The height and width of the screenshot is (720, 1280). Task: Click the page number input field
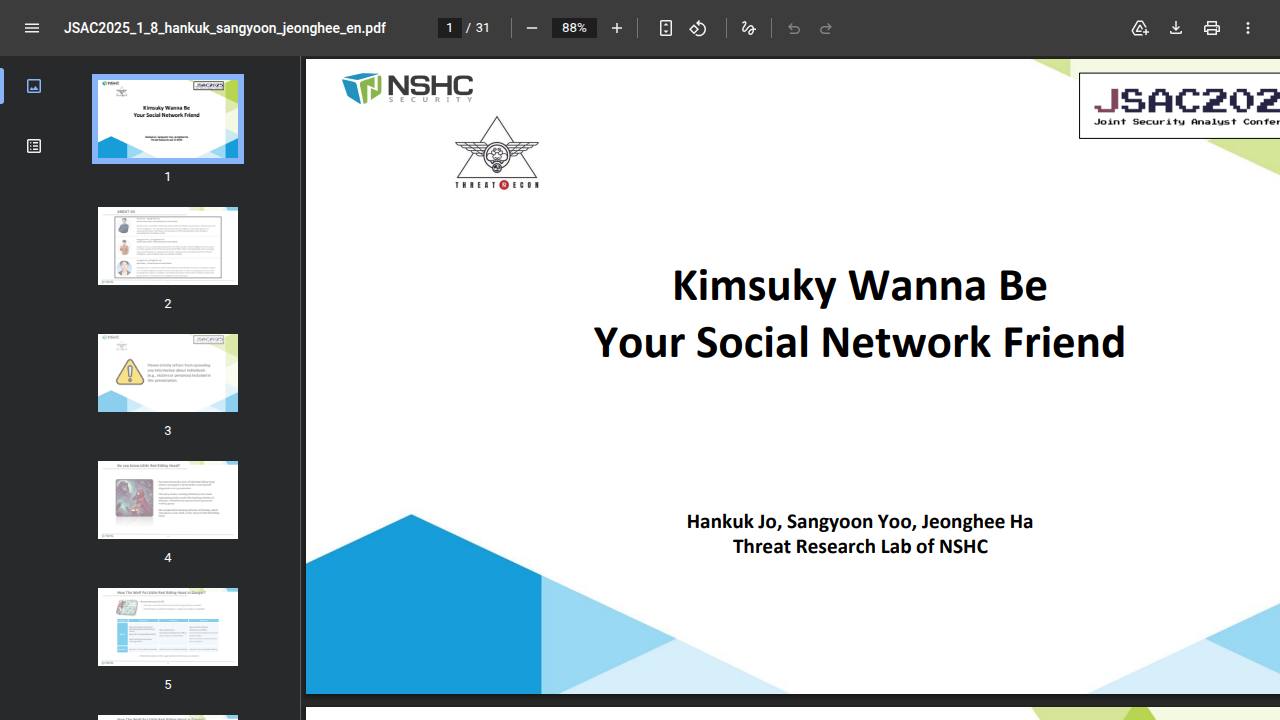(x=449, y=28)
